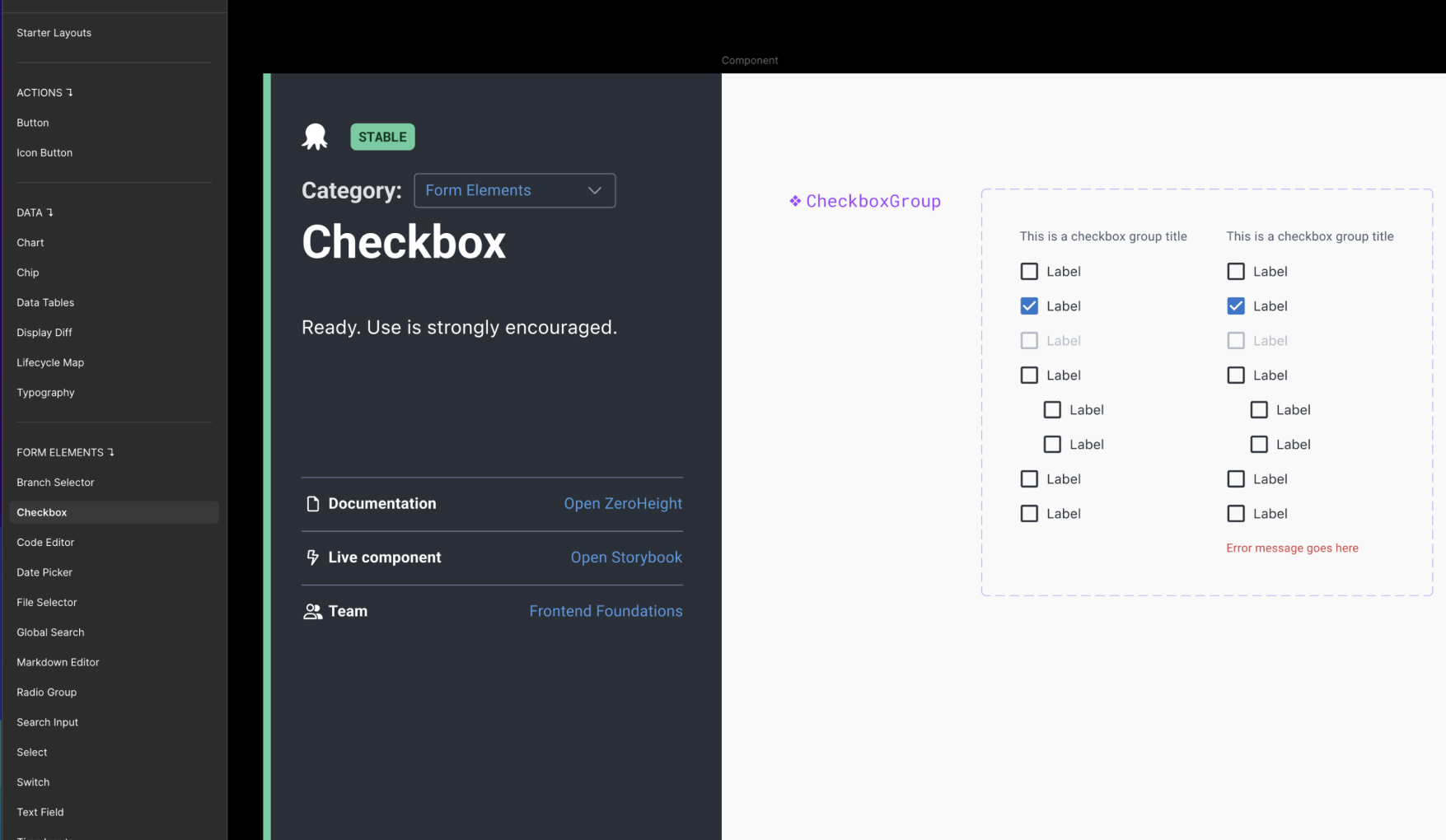
Task: Tick the last checkbox in left group
Action: tap(1029, 513)
